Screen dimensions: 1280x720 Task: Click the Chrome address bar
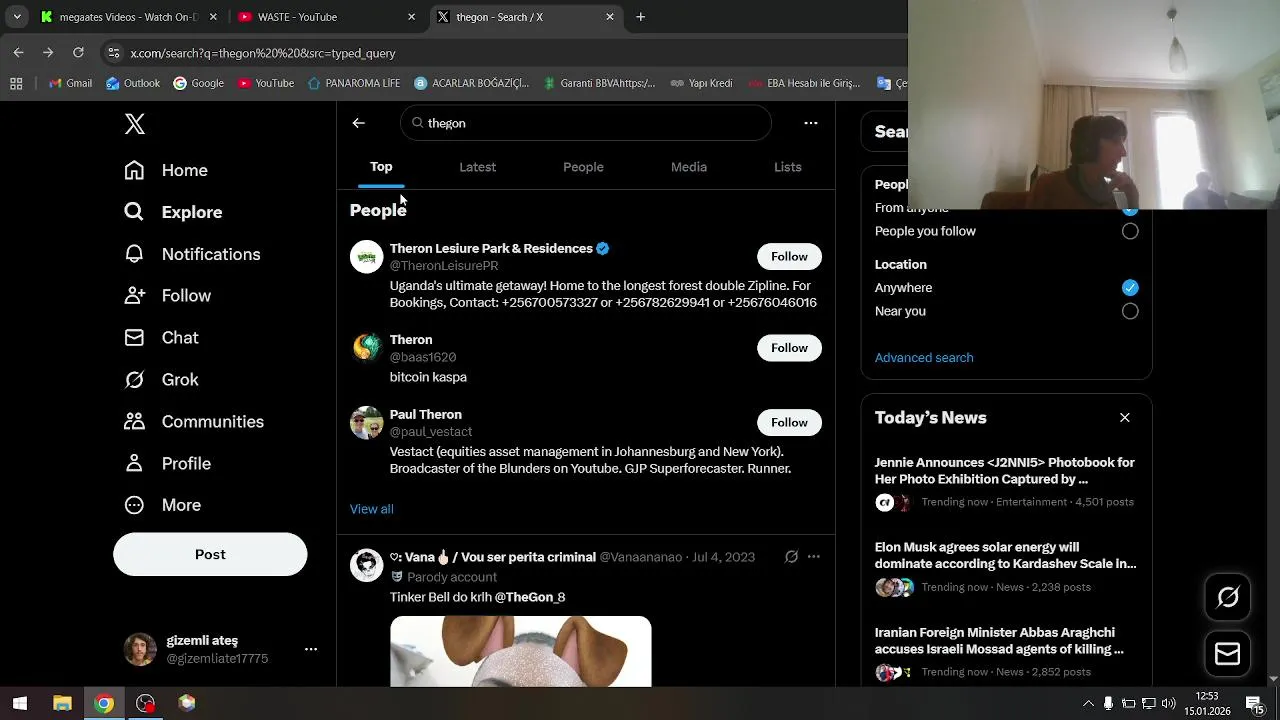[500, 53]
